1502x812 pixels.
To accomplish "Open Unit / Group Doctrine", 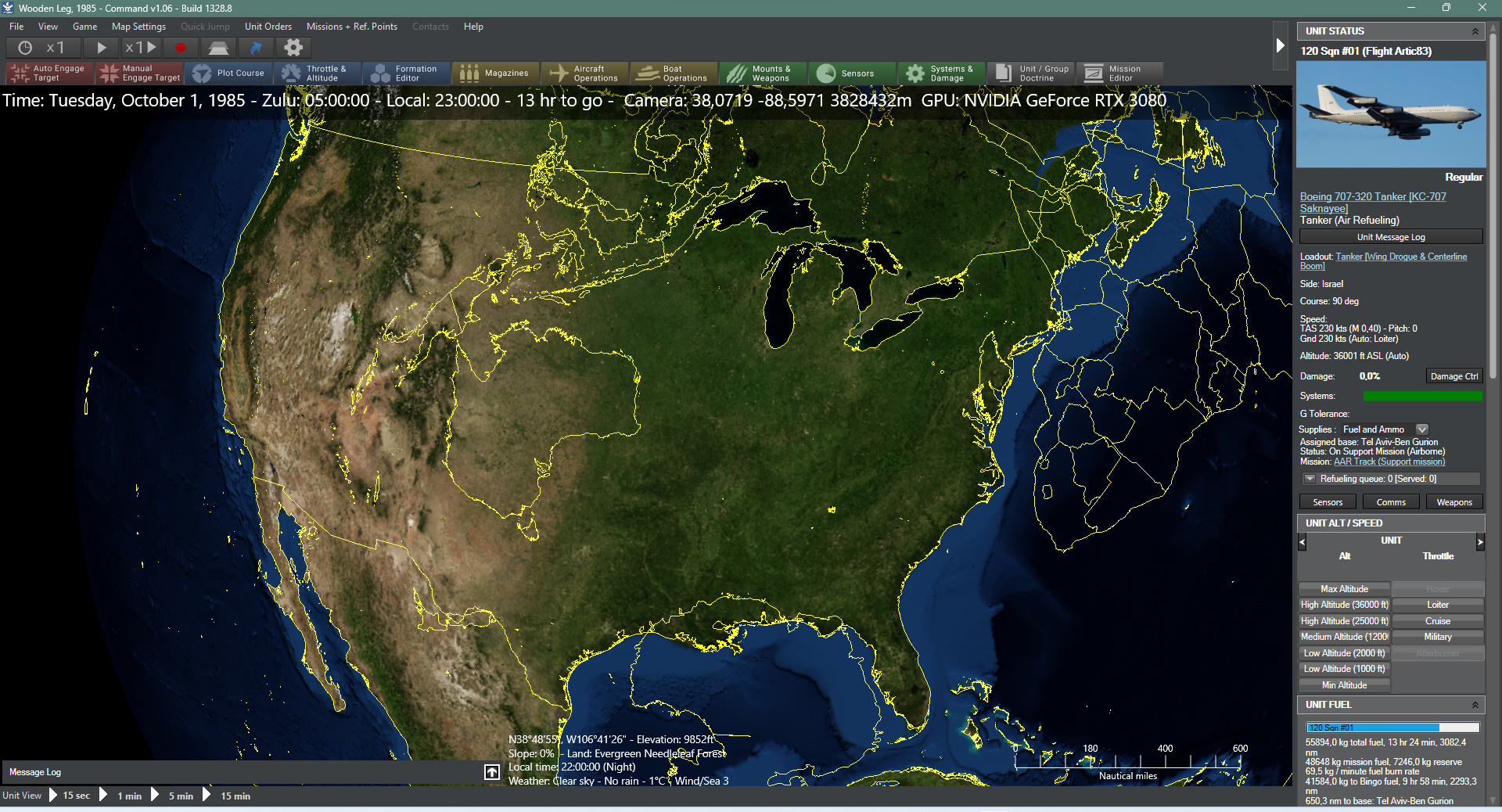I will click(x=1031, y=74).
